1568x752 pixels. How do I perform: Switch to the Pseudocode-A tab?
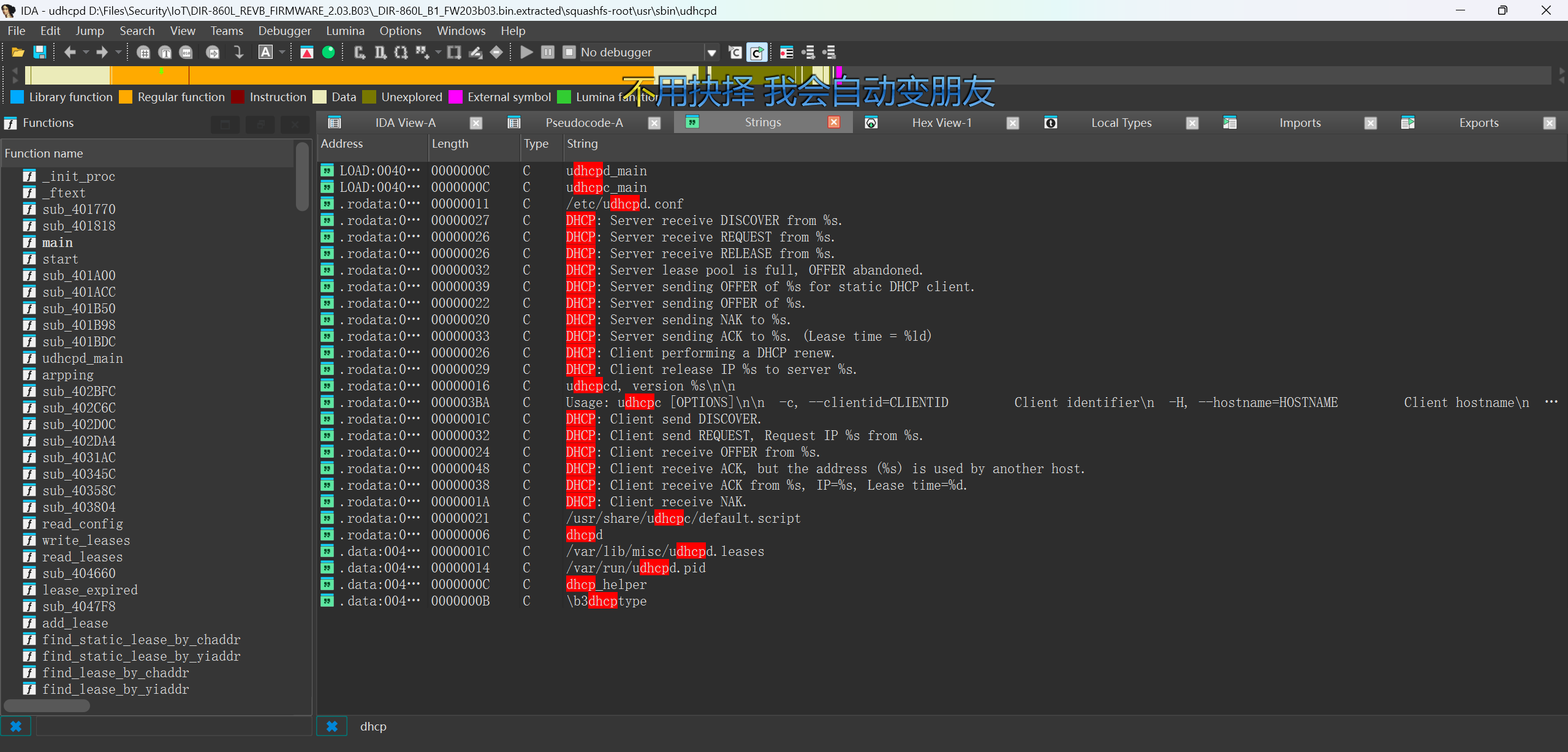[x=584, y=123]
